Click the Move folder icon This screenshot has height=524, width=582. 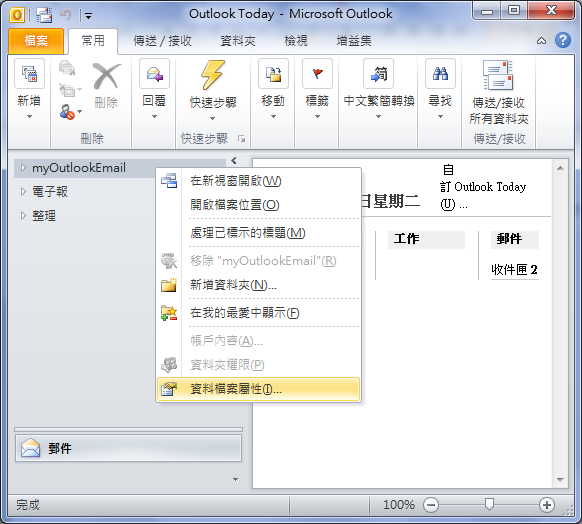pos(273,73)
